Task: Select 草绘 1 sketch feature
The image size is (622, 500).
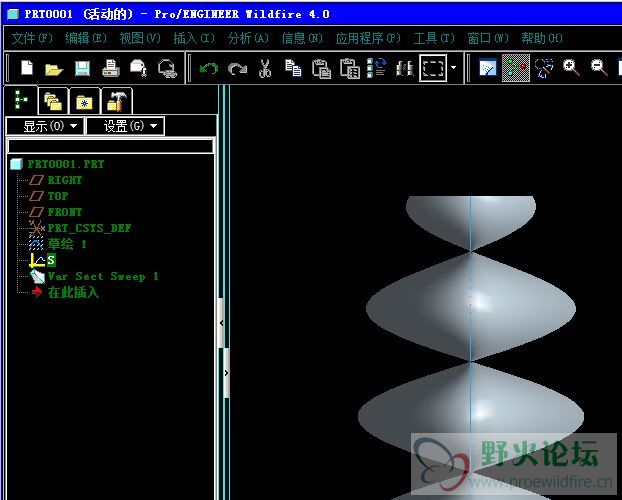Action: [67, 244]
